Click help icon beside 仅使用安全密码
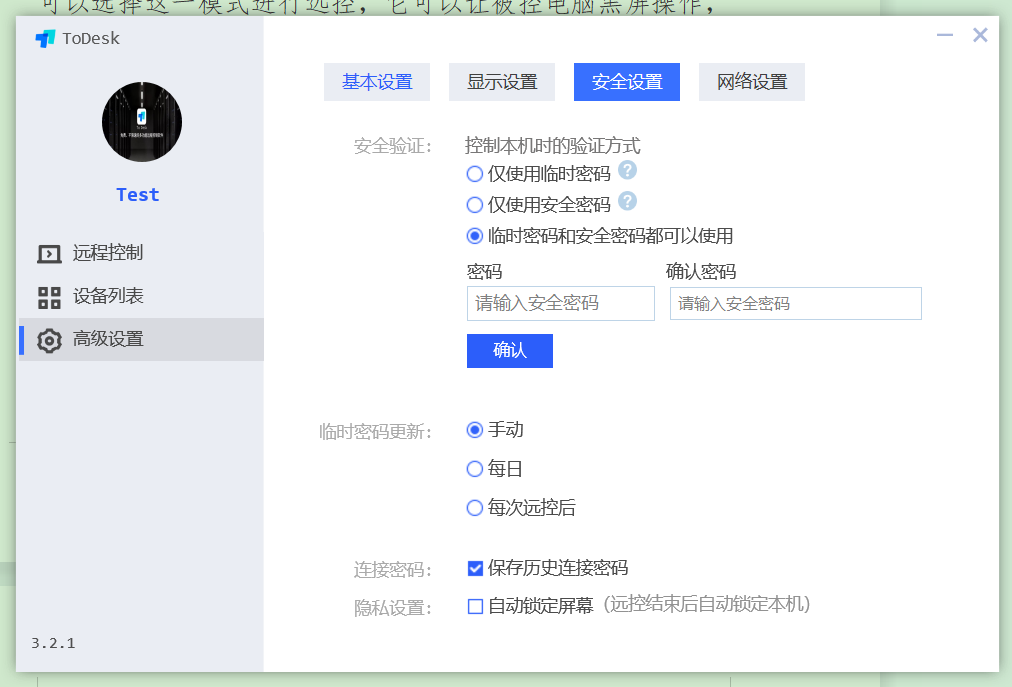The image size is (1012, 687). click(627, 202)
